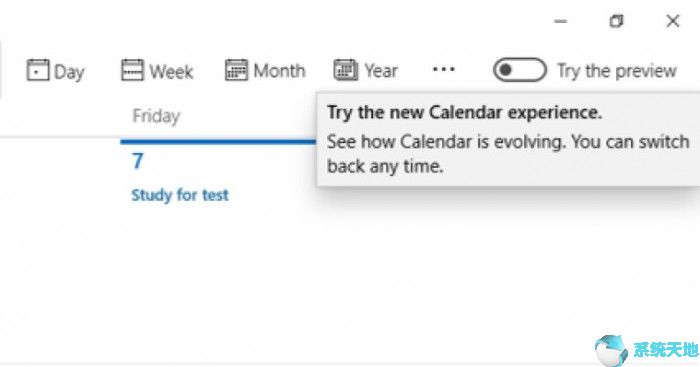Click the "Try the preview" label text
The height and width of the screenshot is (367, 700).
point(617,71)
